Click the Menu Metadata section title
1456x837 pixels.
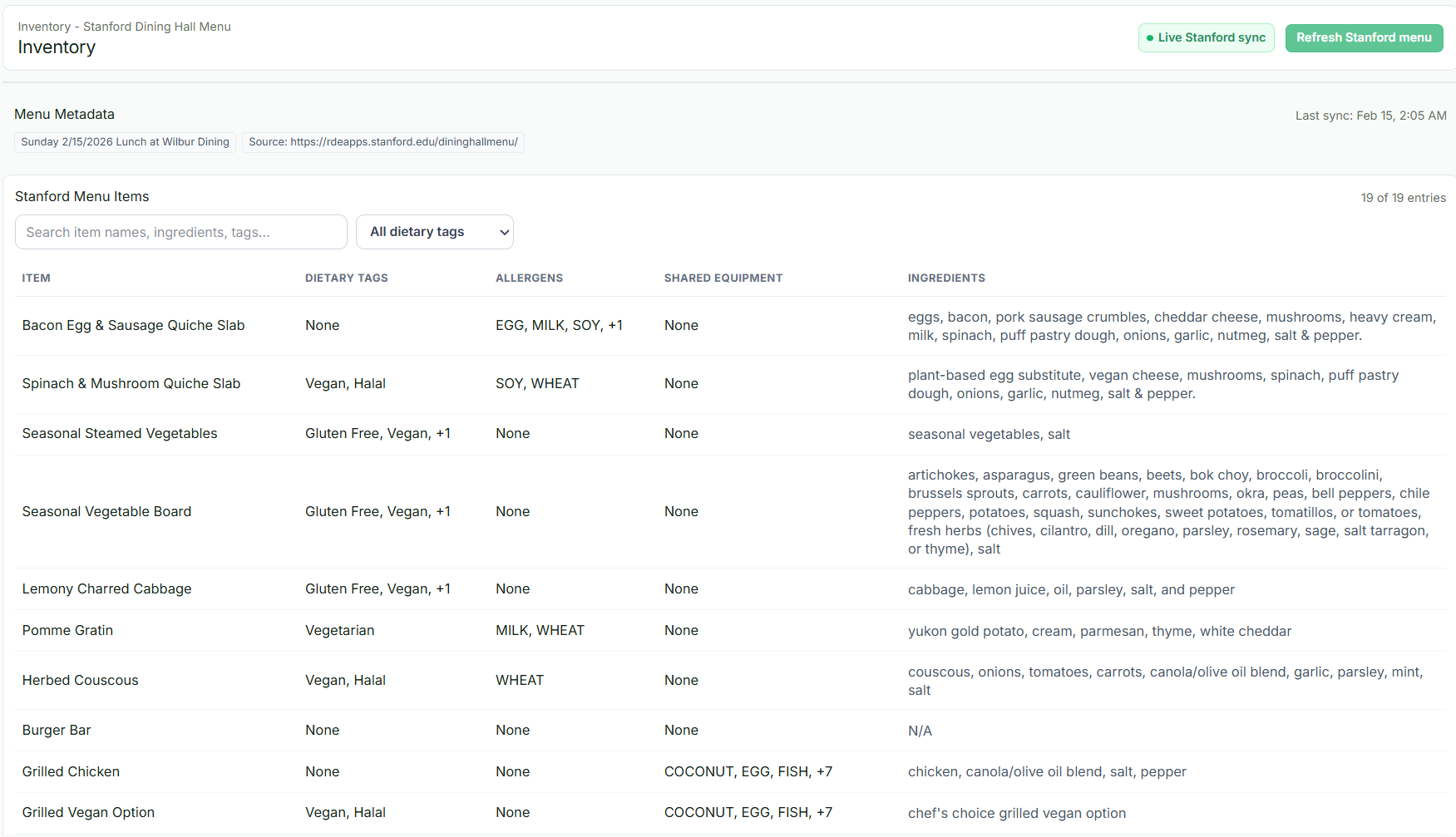click(65, 114)
